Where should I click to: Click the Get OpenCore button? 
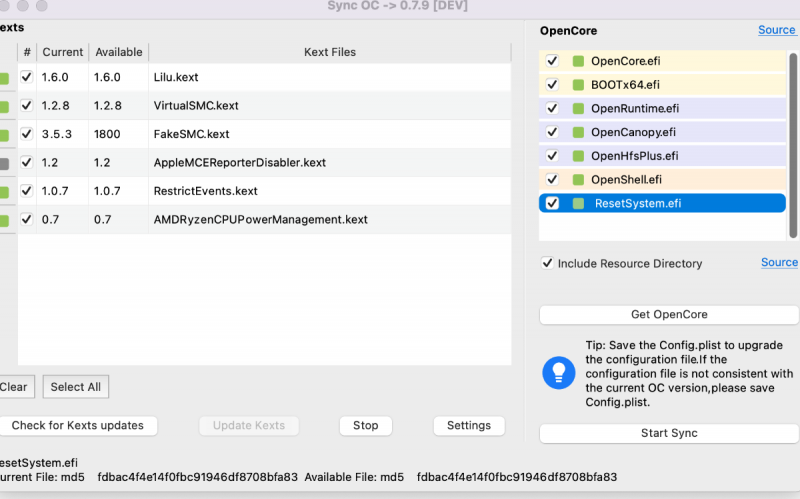click(669, 315)
